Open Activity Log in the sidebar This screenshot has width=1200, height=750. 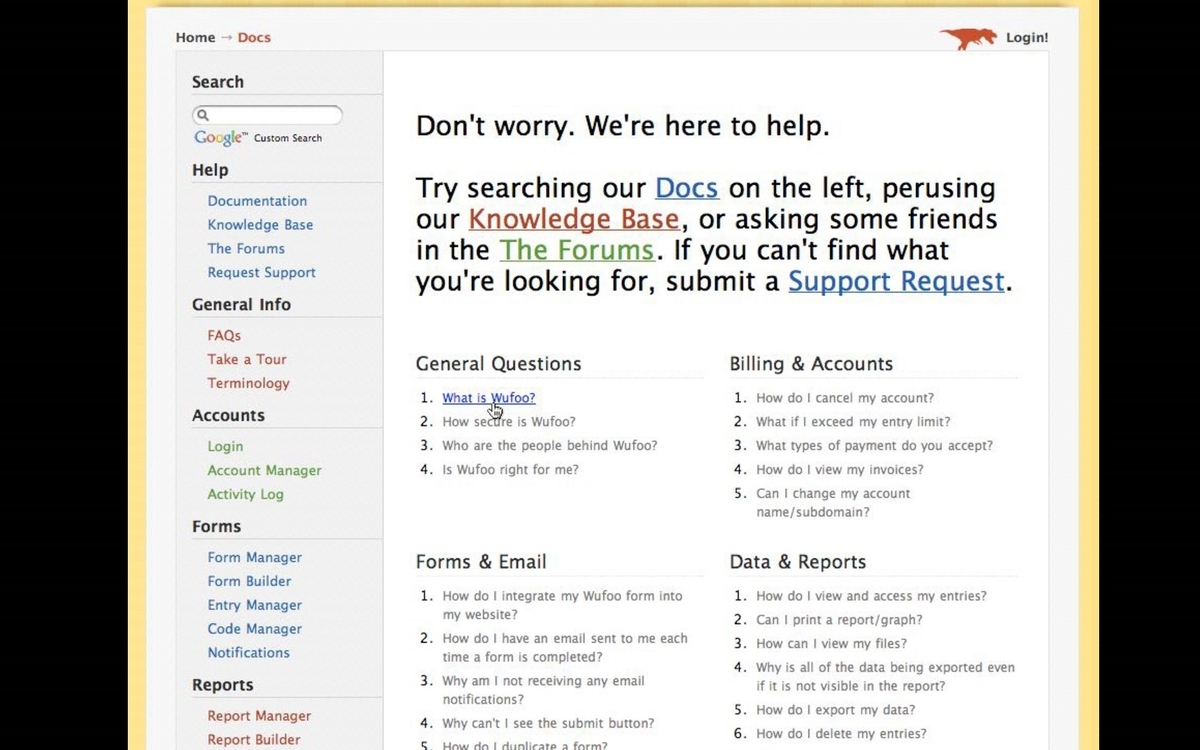tap(245, 495)
